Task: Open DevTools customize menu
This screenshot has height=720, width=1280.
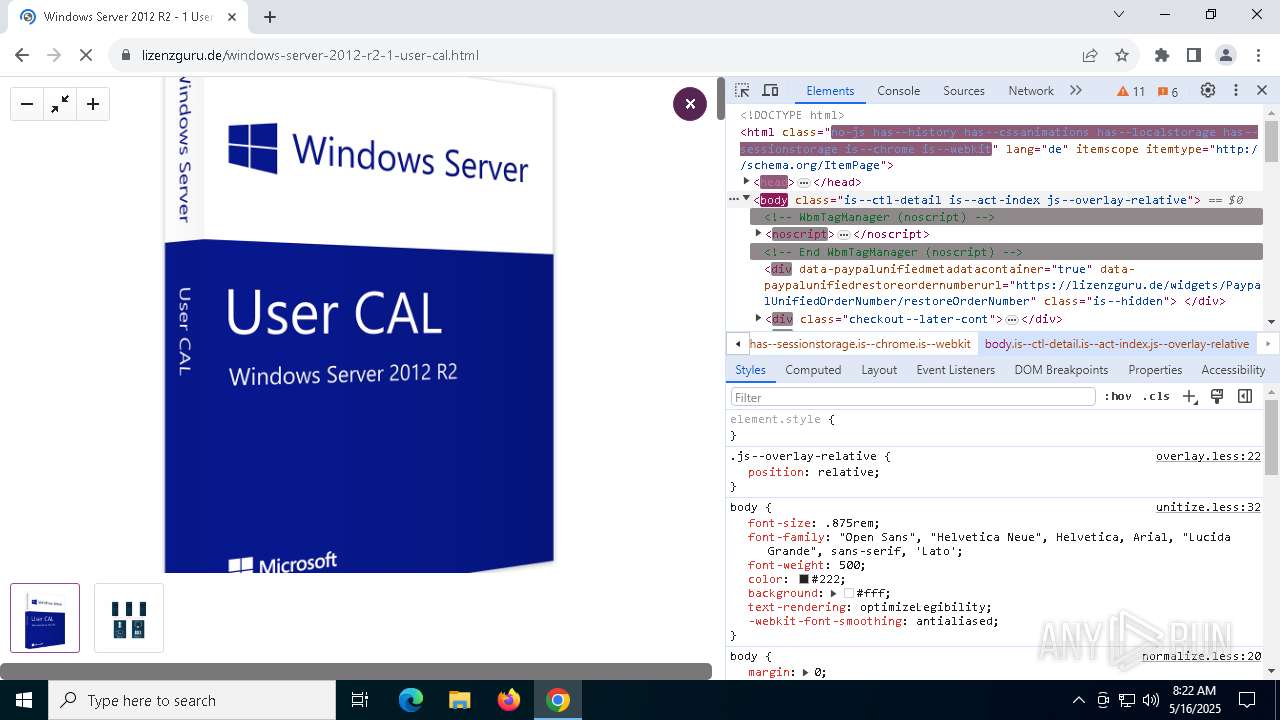Action: point(1236,90)
